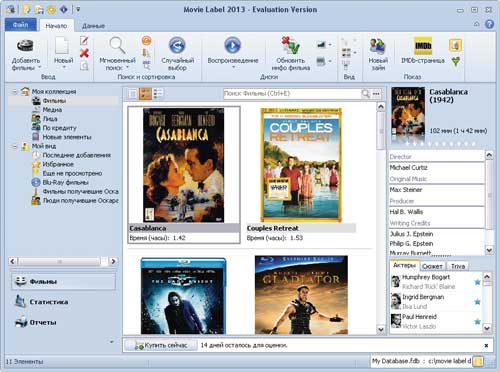This screenshot has width=500, height=372.
Task: Click the tree pane horizontal scrollbar
Action: coord(63,261)
